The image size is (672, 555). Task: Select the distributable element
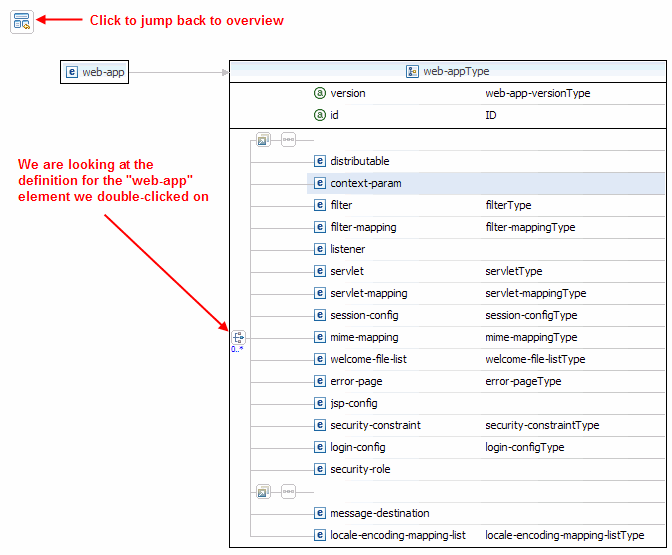click(360, 161)
